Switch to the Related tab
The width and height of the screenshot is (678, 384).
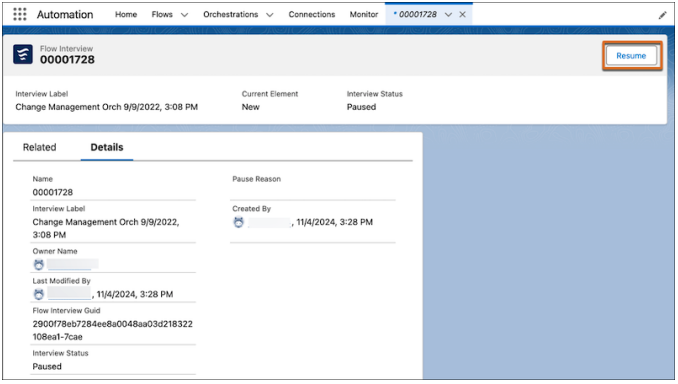click(x=39, y=147)
